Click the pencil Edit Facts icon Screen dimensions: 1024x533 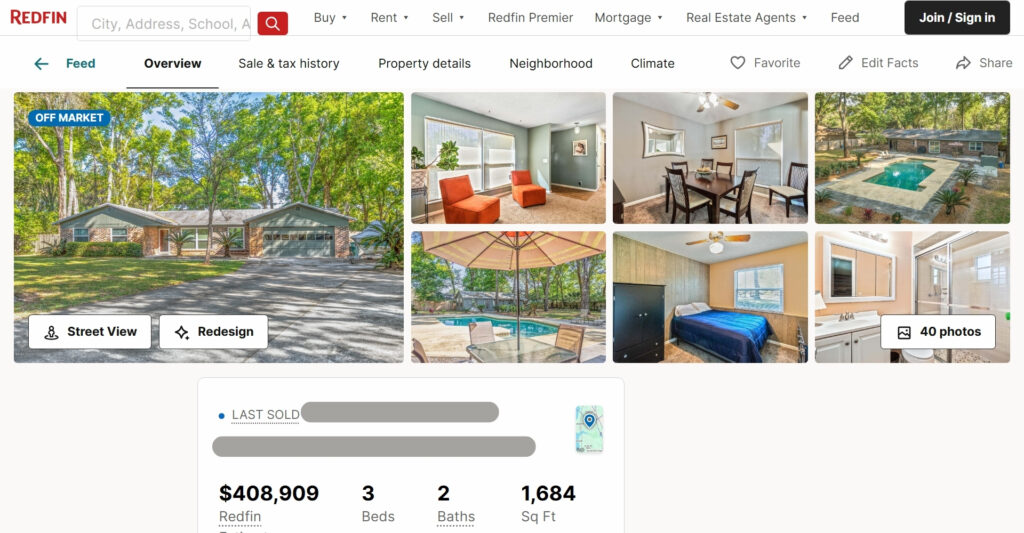point(846,63)
